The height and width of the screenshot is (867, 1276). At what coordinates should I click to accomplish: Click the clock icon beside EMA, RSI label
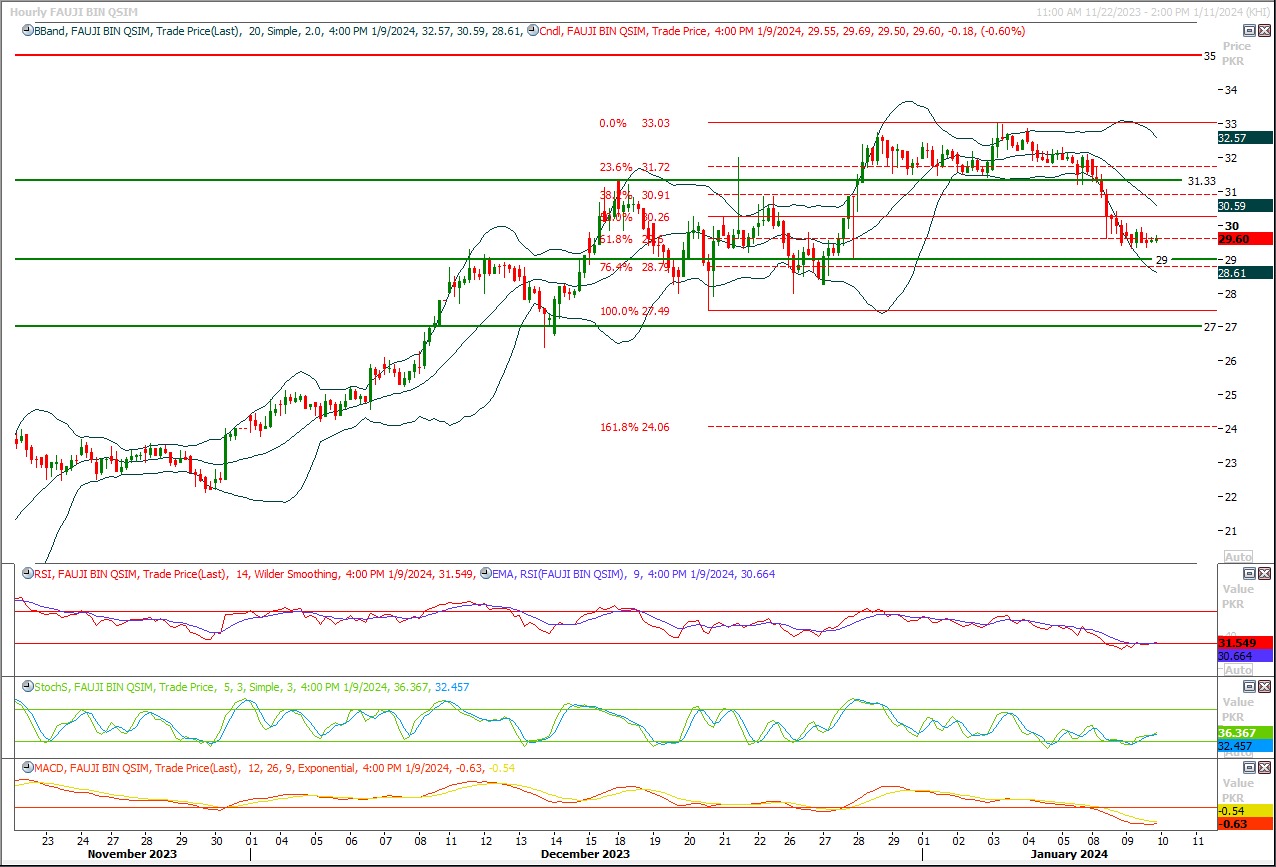point(485,574)
